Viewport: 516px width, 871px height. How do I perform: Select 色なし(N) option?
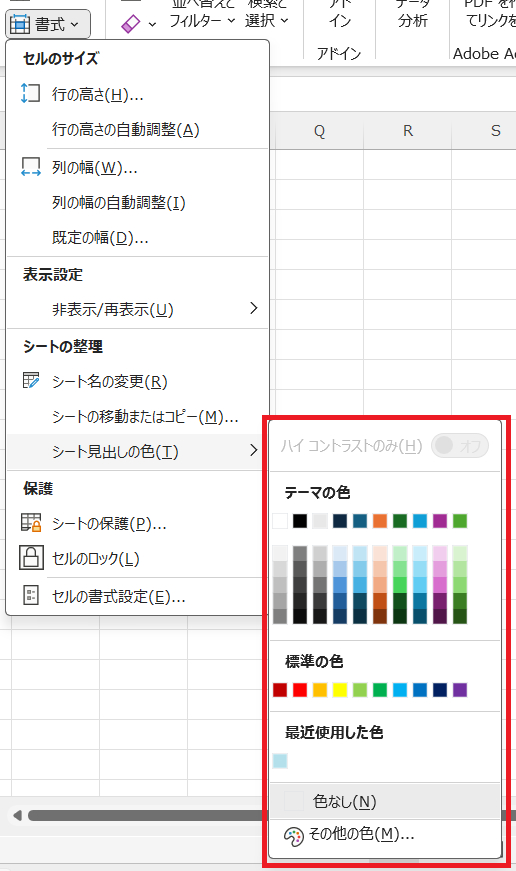click(x=385, y=801)
